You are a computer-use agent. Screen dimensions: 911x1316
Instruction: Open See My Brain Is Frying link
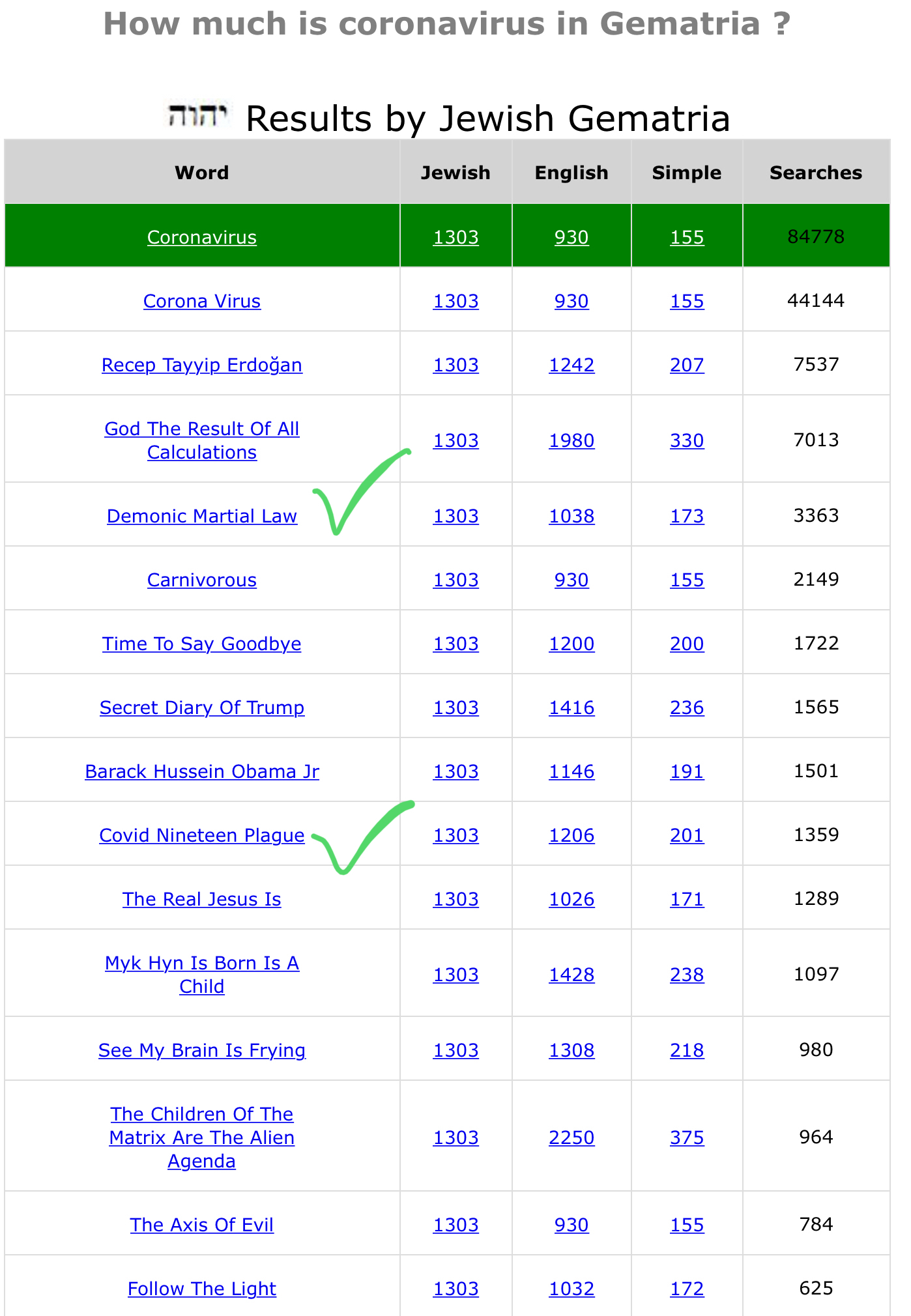coord(201,1050)
